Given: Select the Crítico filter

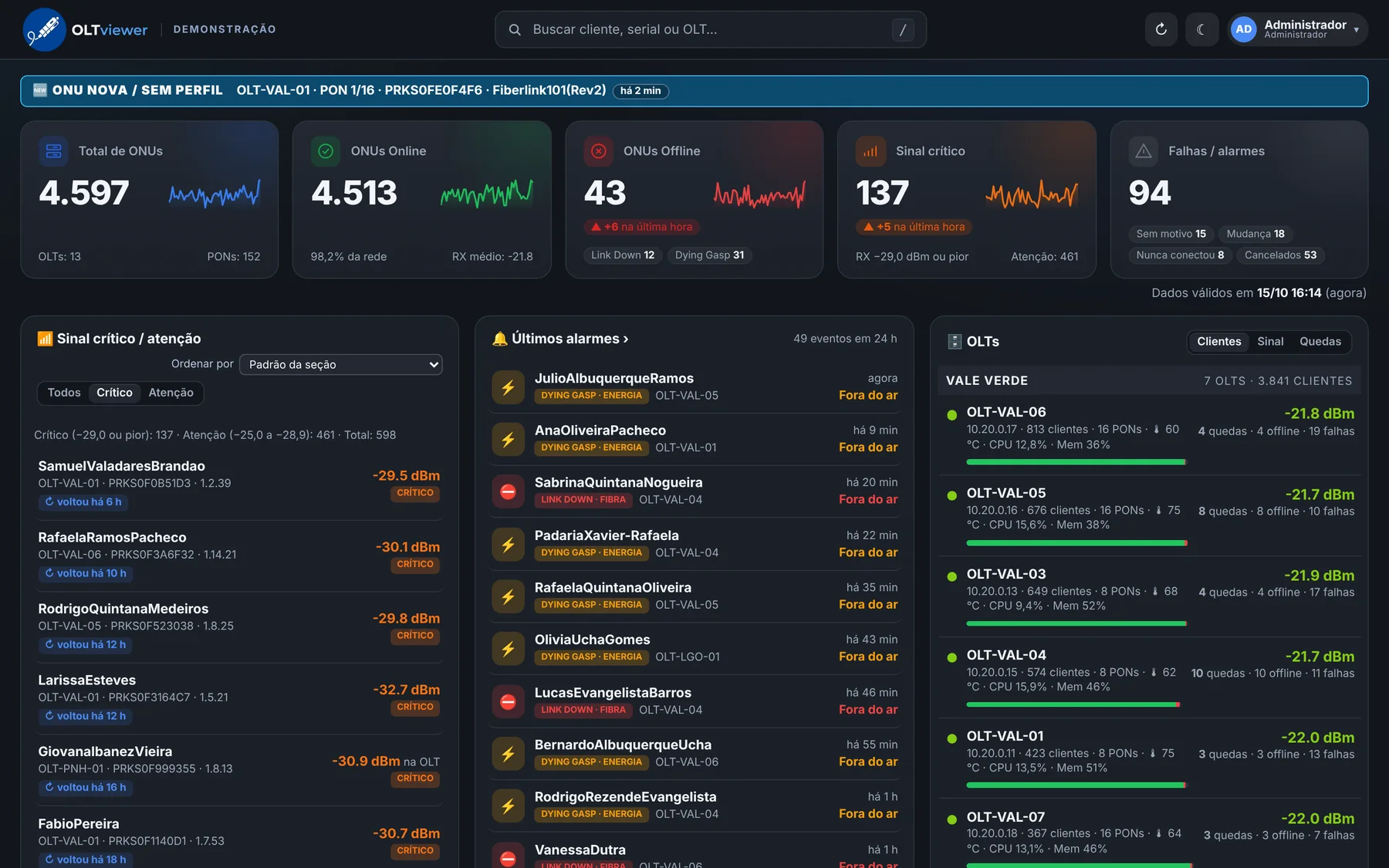Looking at the screenshot, I should point(114,393).
